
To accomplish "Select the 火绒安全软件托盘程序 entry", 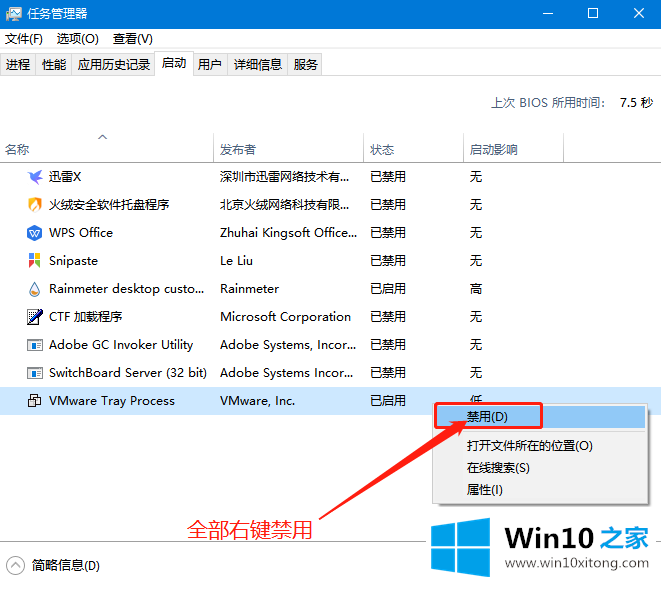I will pyautogui.click(x=109, y=205).
